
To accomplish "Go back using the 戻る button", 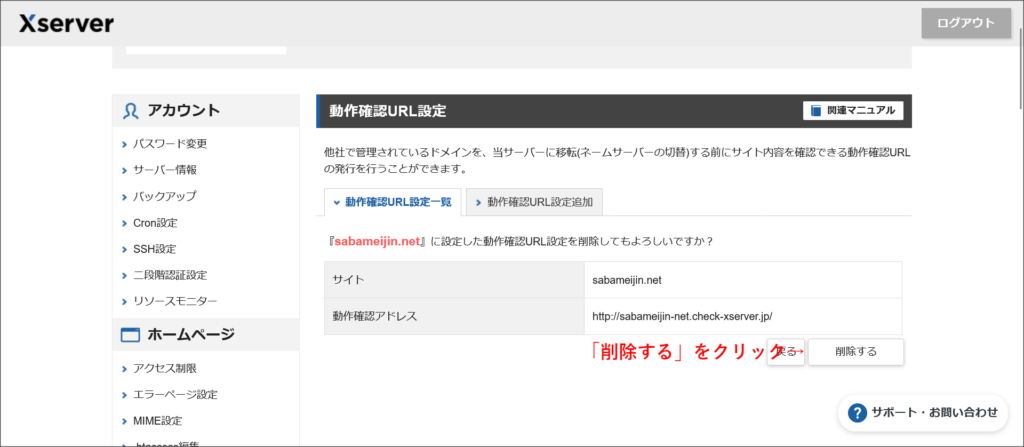I will click(x=786, y=351).
